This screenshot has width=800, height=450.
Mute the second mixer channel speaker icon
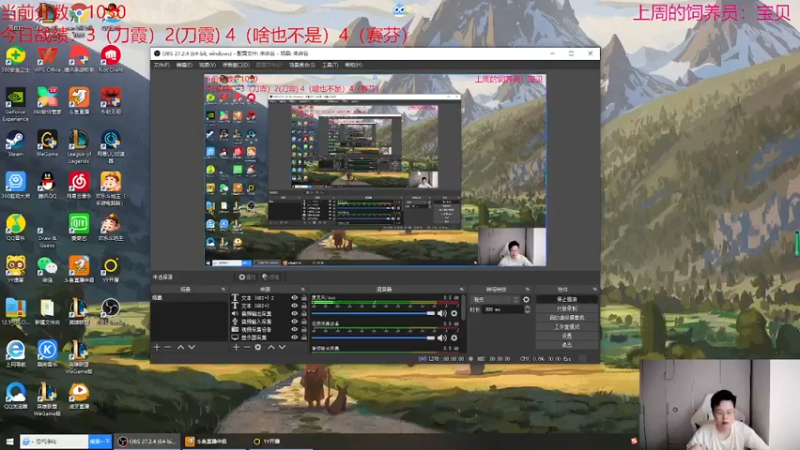[x=442, y=338]
